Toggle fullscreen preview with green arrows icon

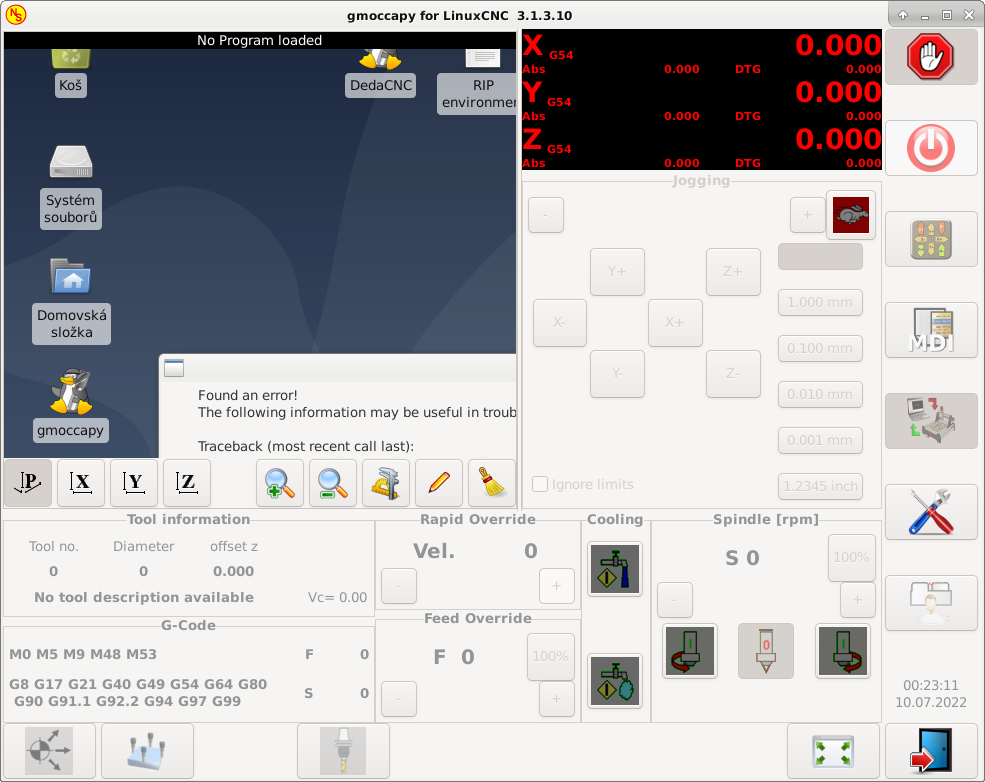tap(833, 751)
